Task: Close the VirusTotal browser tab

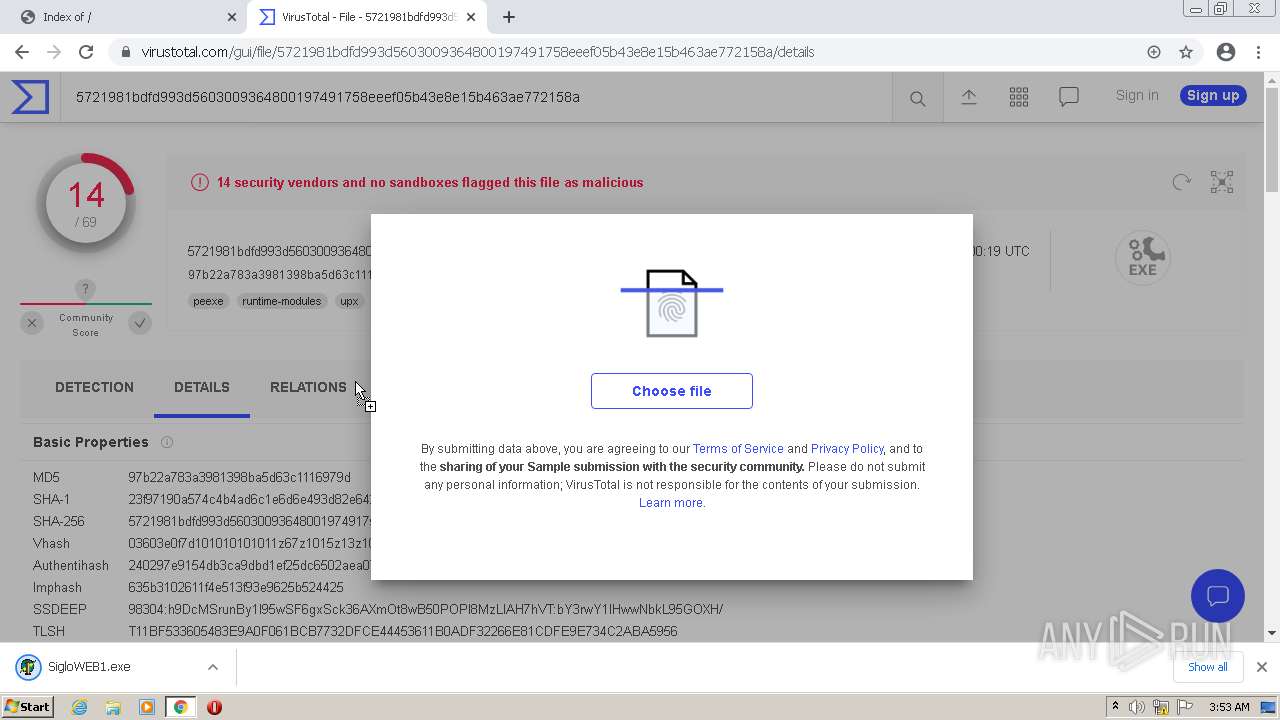Action: click(471, 17)
